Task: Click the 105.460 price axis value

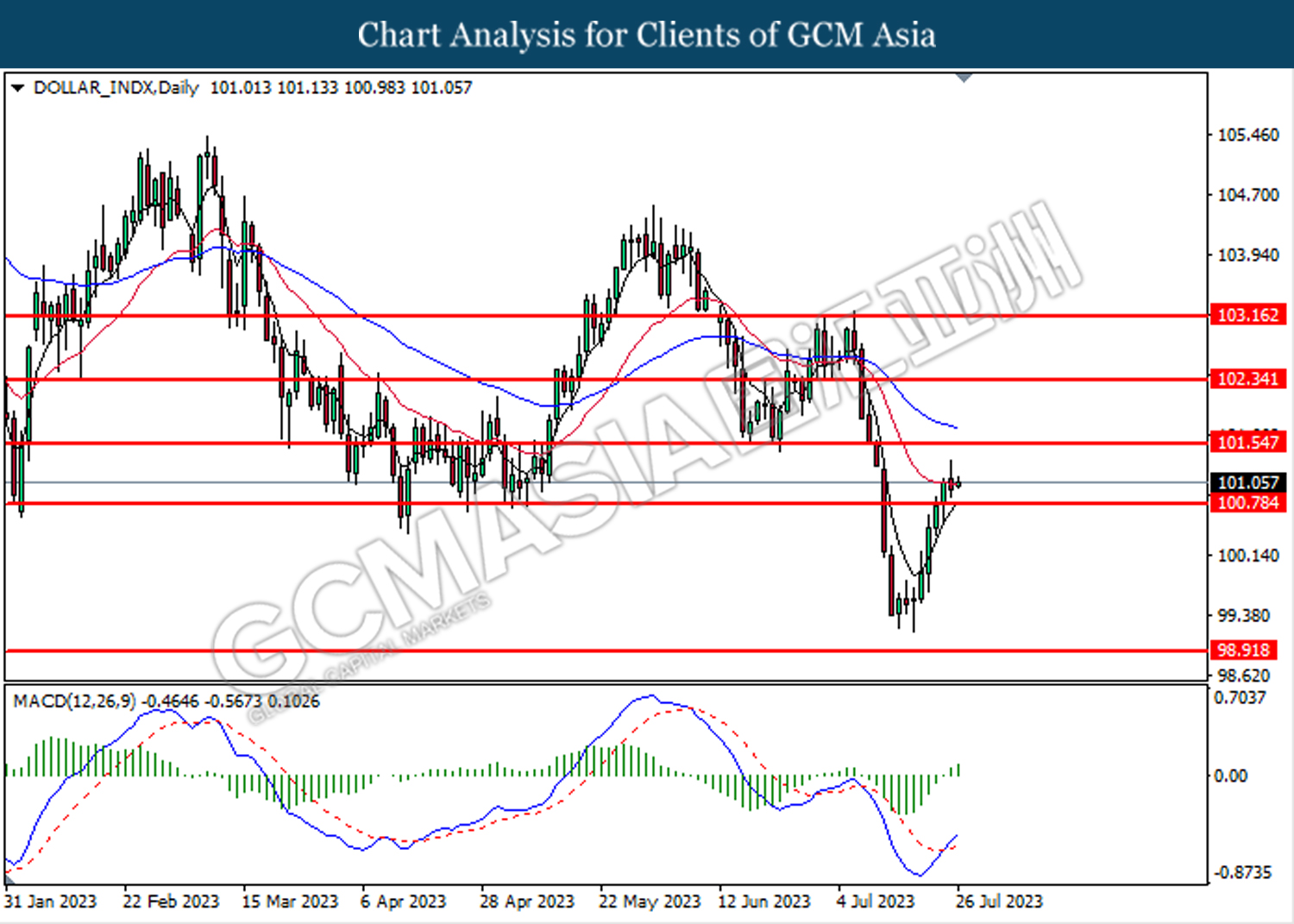Action: point(1247,135)
